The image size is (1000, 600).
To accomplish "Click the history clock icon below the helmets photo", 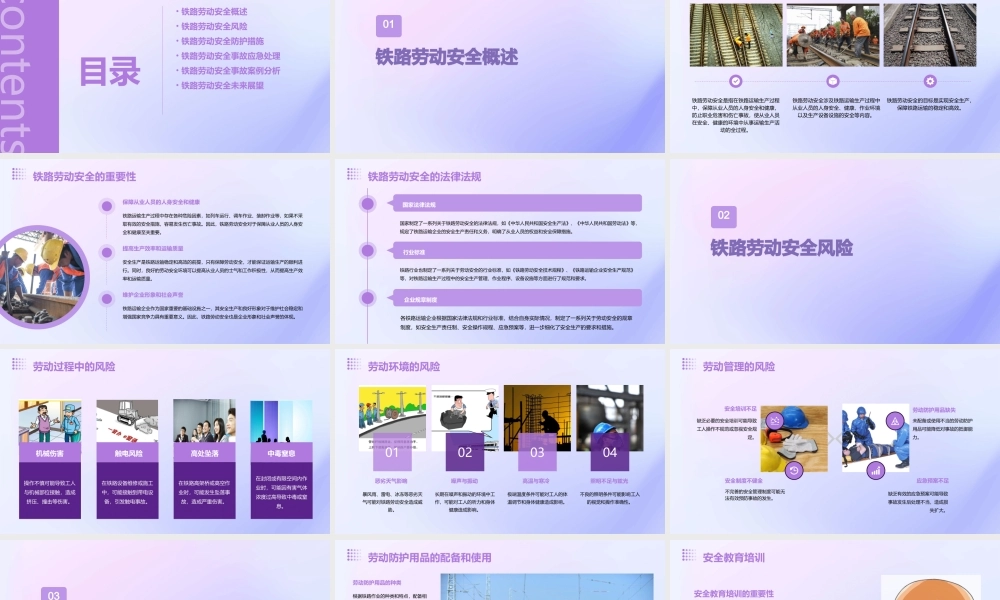I will (x=793, y=471).
